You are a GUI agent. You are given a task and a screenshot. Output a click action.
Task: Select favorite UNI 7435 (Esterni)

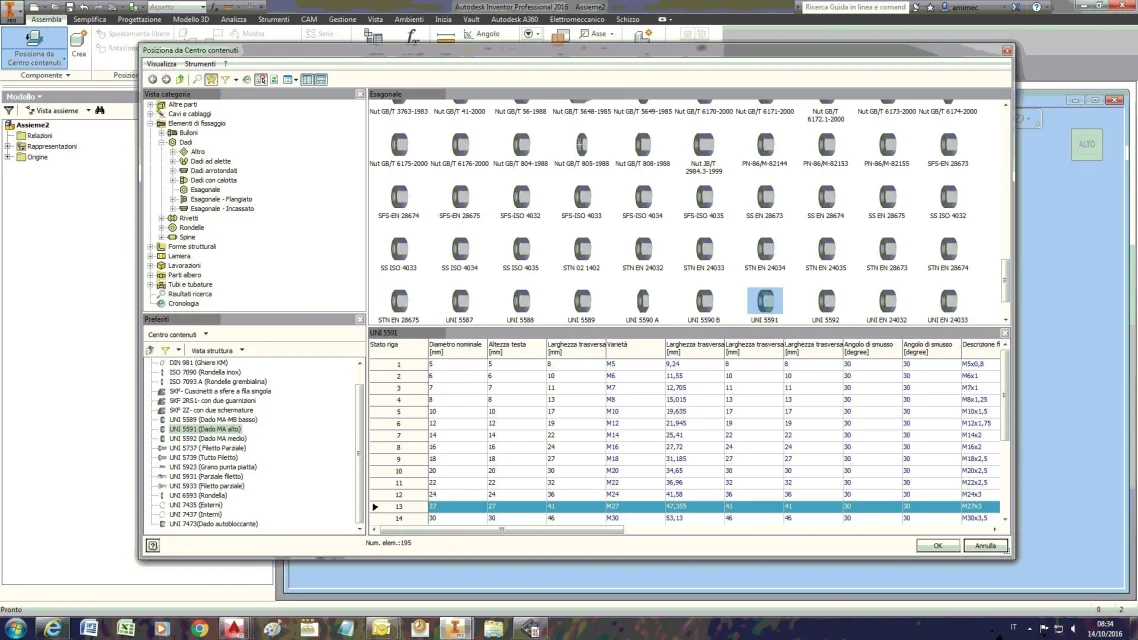[x=195, y=505]
